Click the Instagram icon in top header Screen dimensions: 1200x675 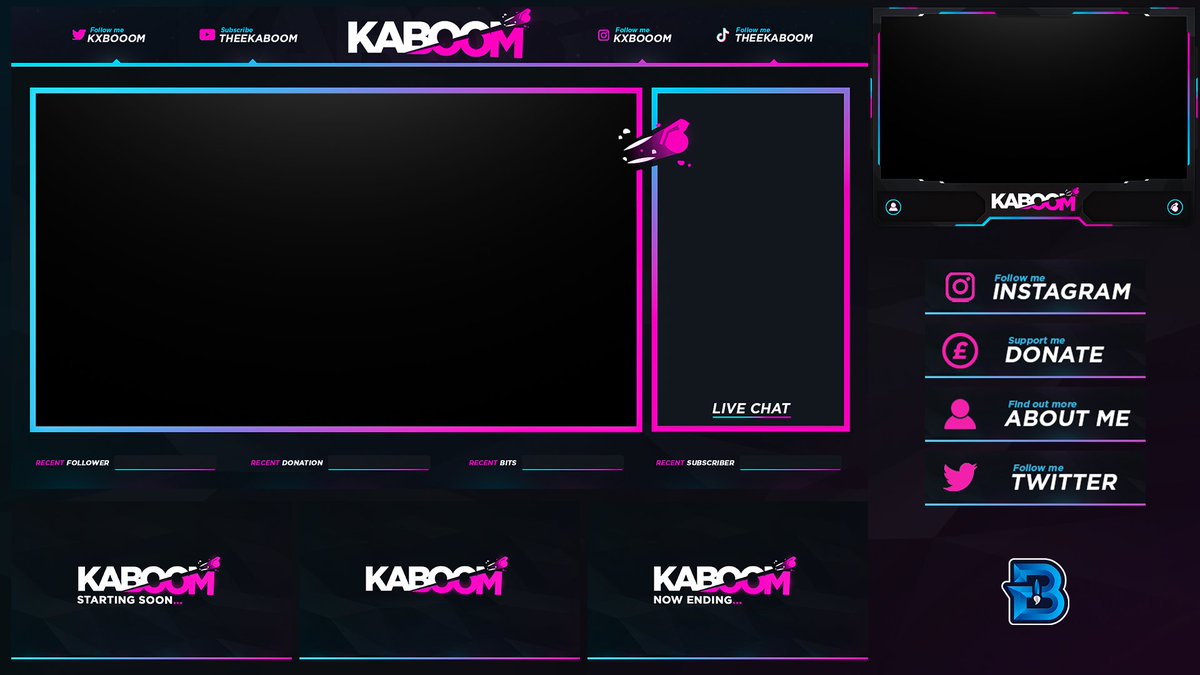pyautogui.click(x=604, y=35)
